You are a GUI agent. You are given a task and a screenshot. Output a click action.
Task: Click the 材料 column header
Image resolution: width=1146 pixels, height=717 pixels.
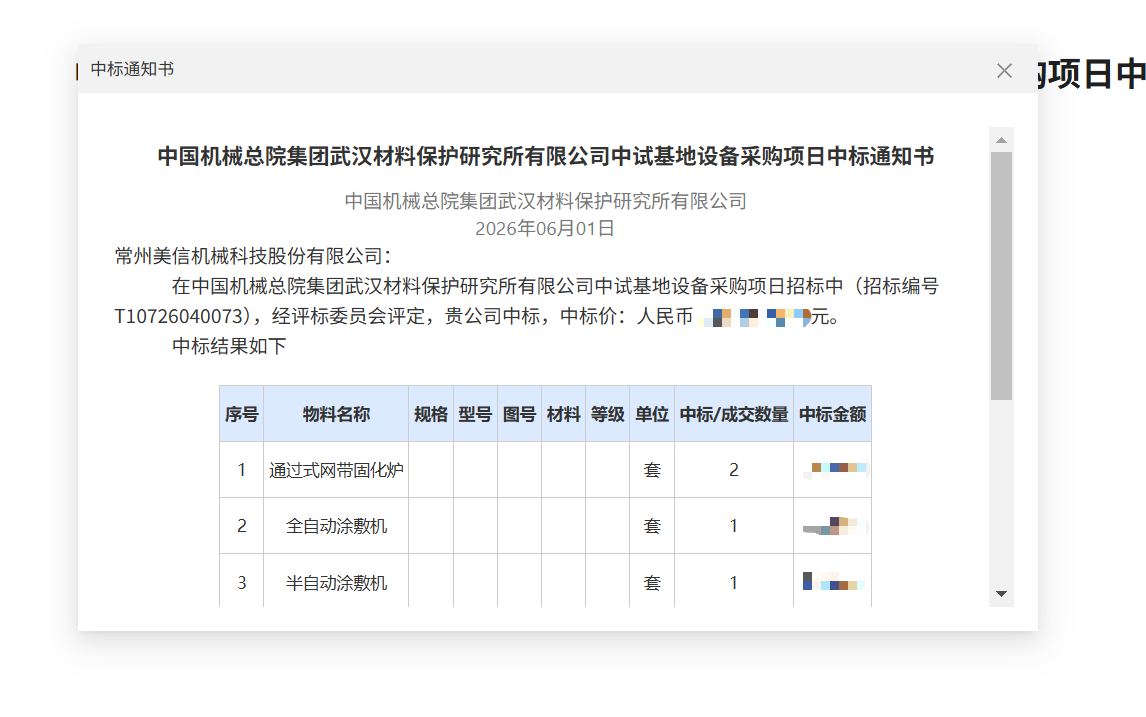[x=563, y=414]
